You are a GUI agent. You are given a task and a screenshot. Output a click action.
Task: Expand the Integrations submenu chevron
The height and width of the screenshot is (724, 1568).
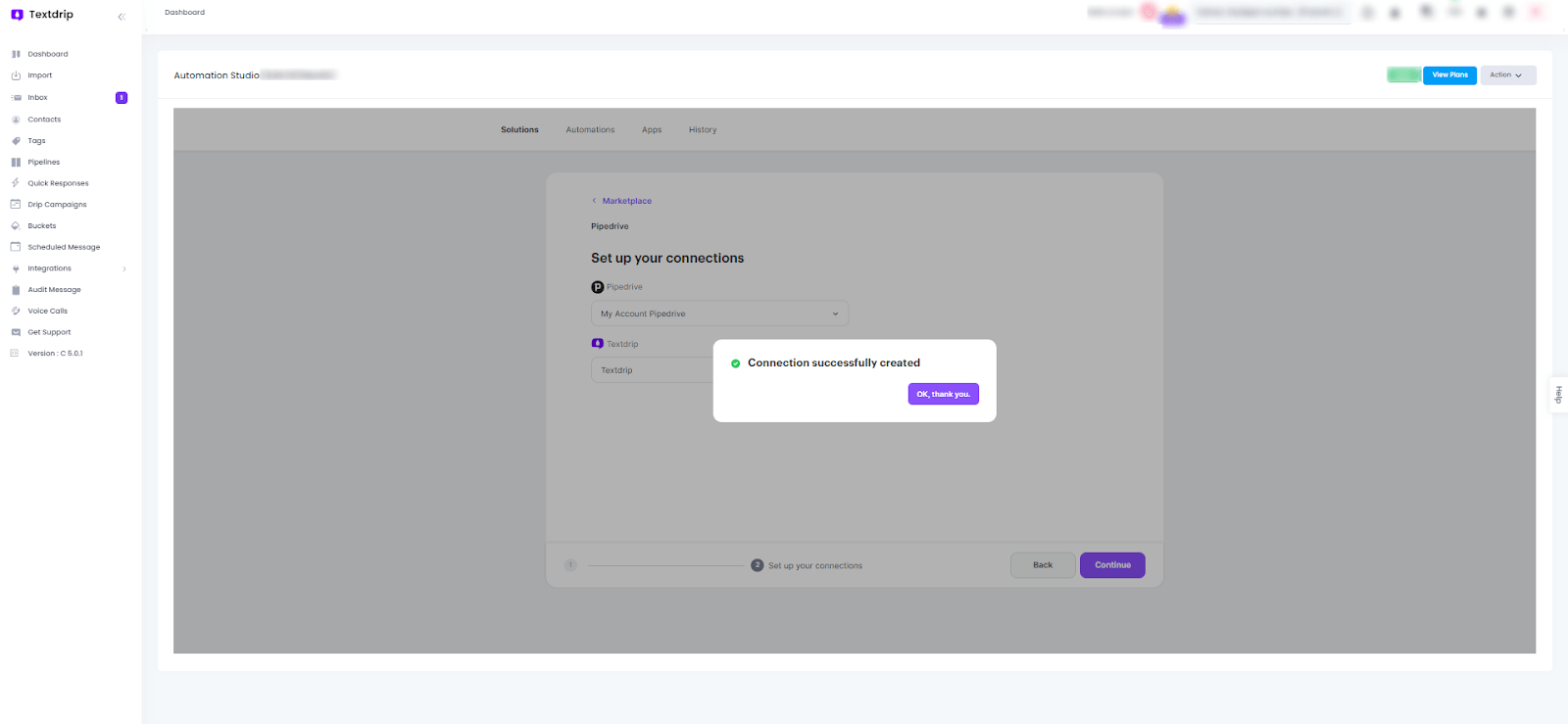(124, 268)
